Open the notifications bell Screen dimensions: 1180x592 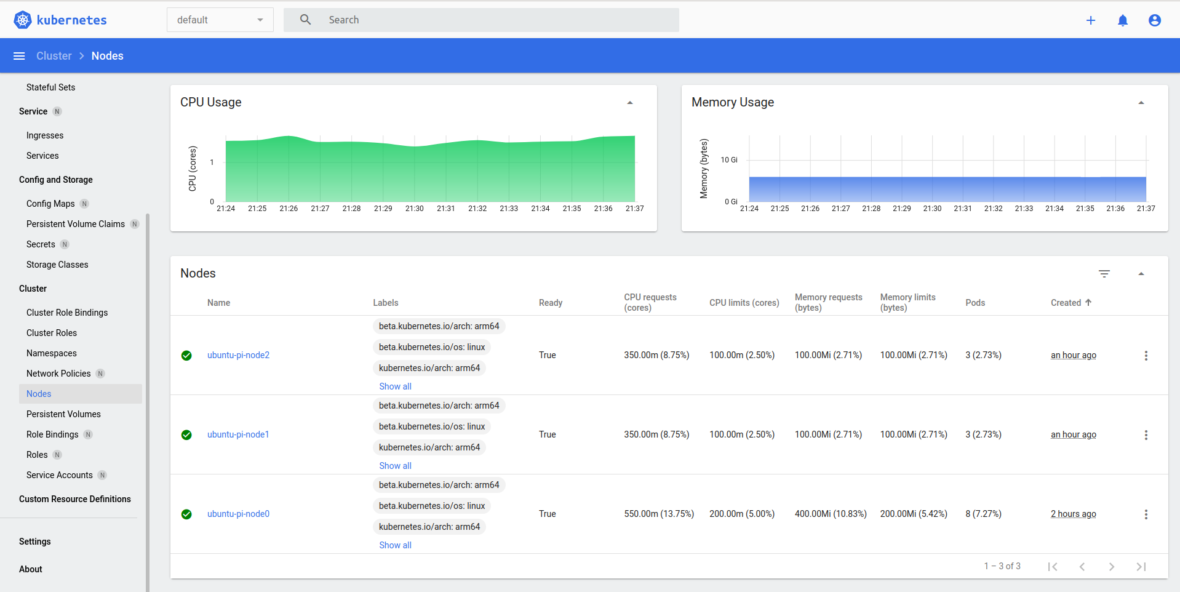[1122, 19]
